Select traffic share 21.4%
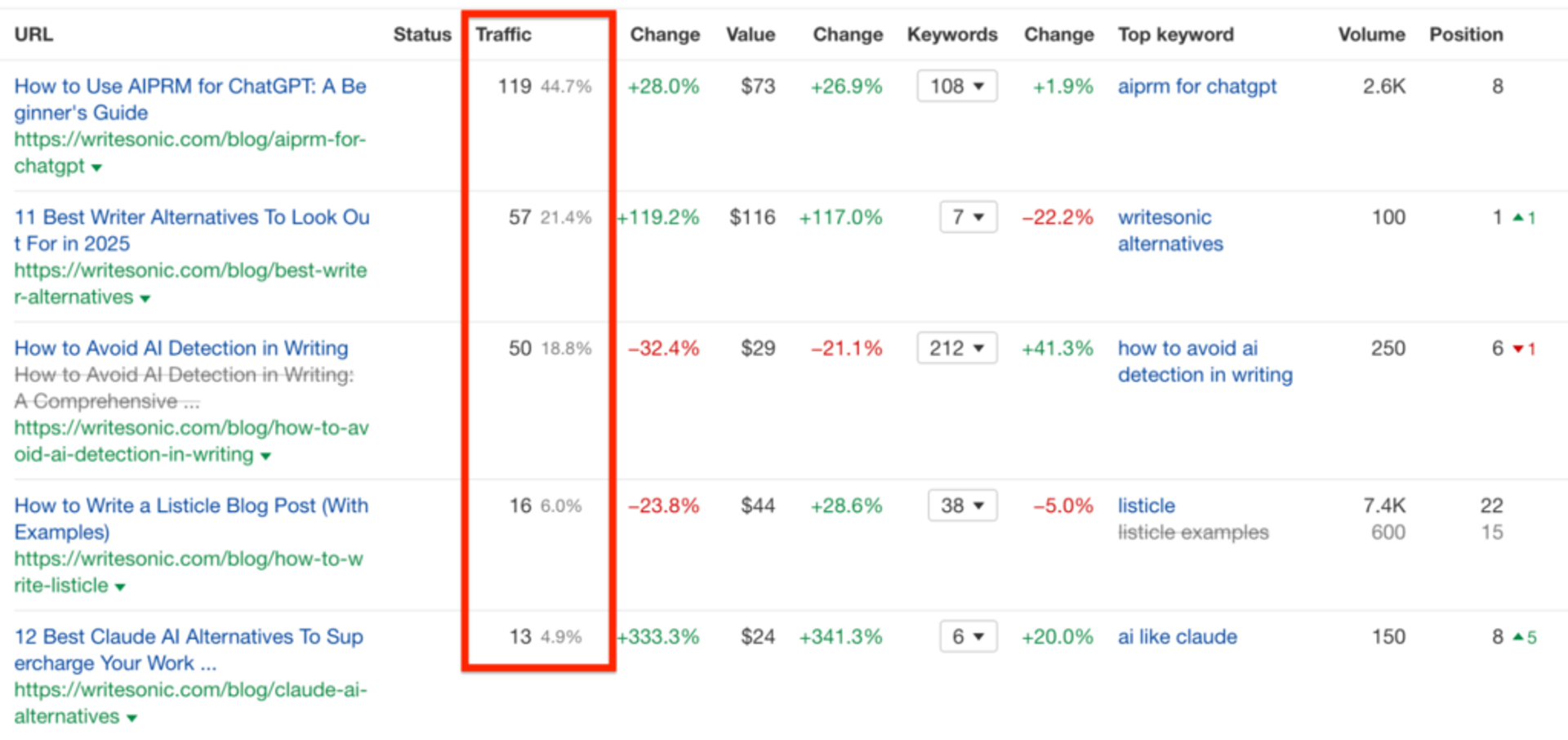Screen dimensions: 1568x740 566,218
